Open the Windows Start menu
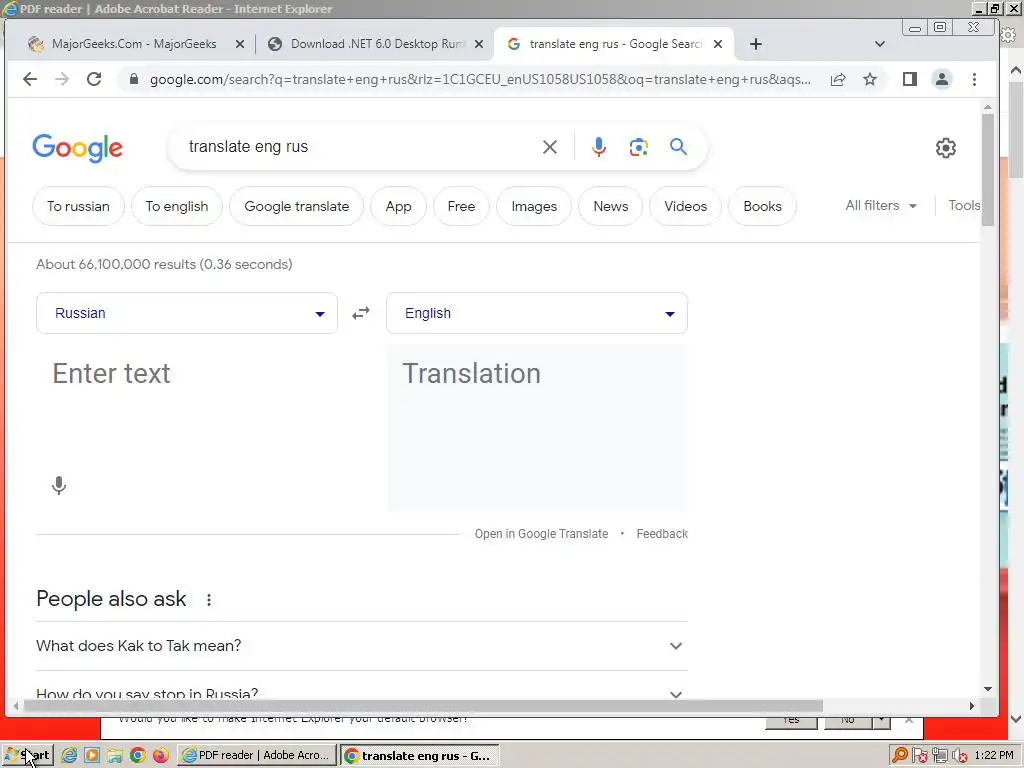The height and width of the screenshot is (768, 1024). (27, 756)
